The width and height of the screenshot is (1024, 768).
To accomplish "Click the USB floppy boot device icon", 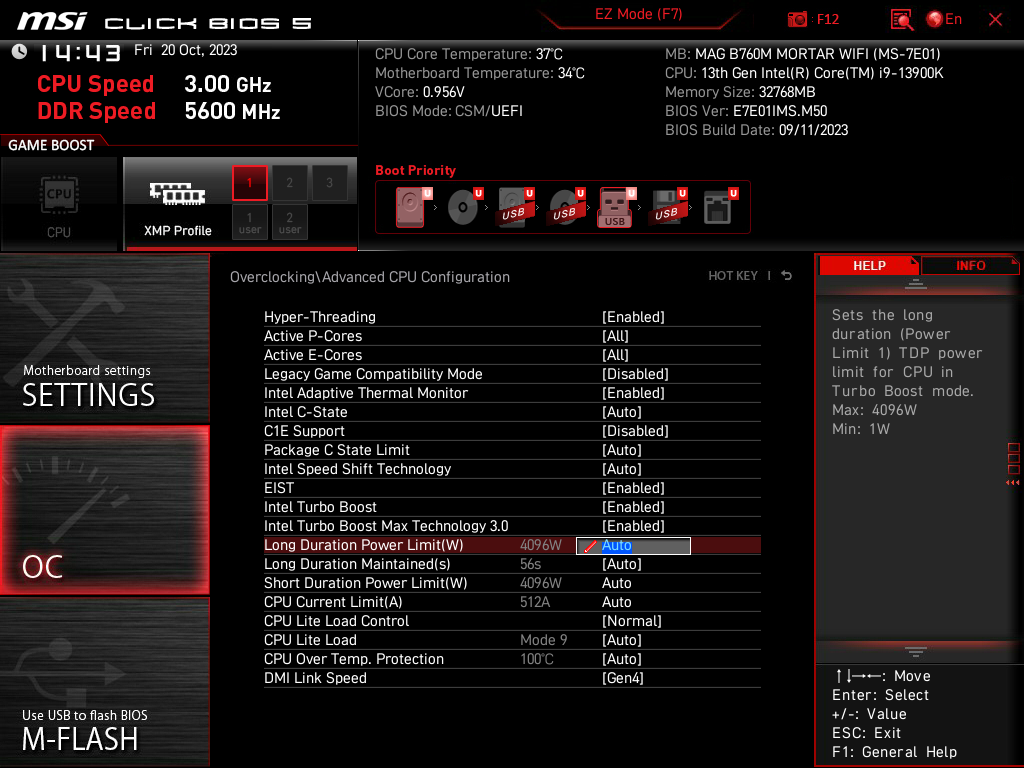I will 667,207.
